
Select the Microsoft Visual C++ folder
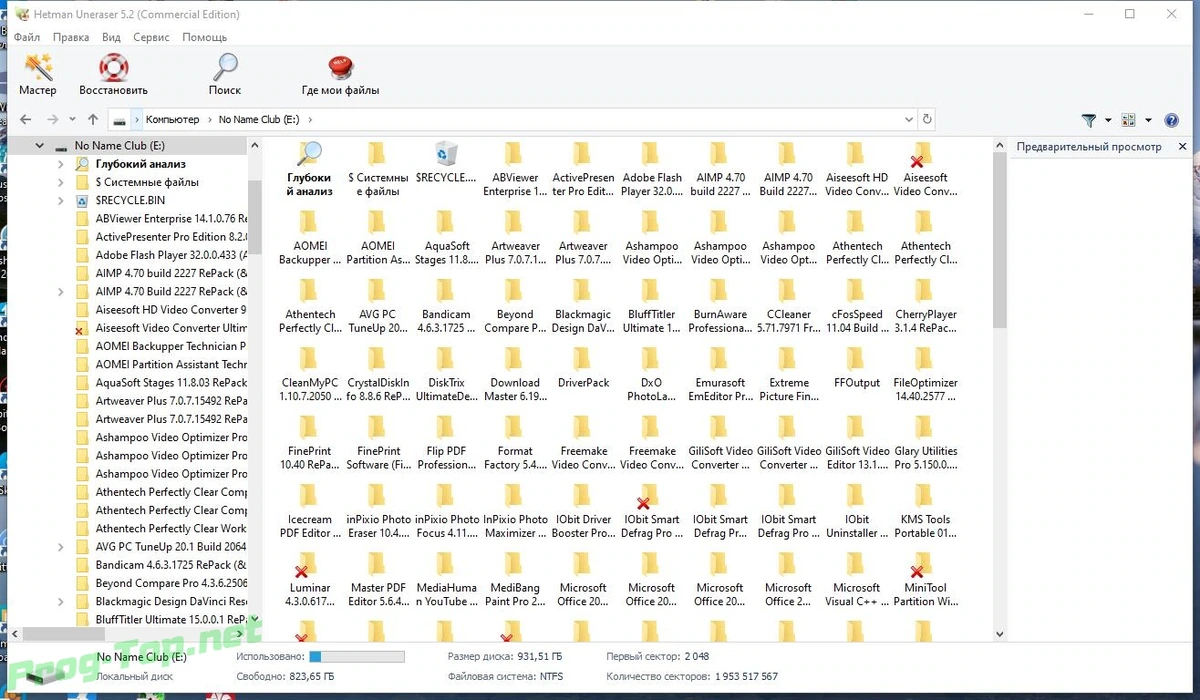click(857, 580)
